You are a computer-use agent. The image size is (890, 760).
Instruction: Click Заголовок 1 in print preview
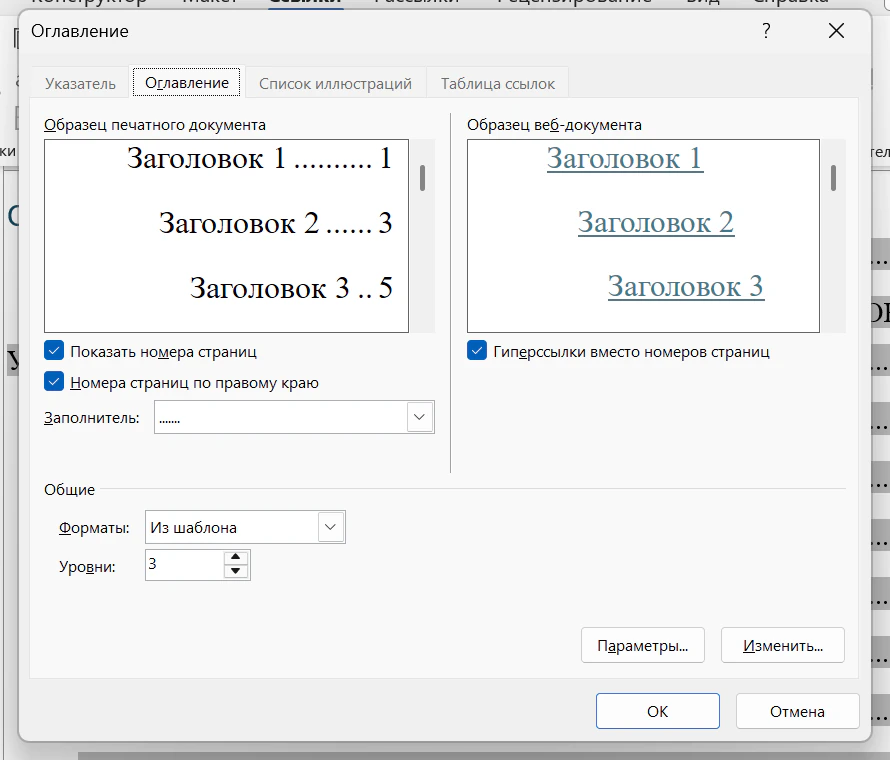click(206, 158)
